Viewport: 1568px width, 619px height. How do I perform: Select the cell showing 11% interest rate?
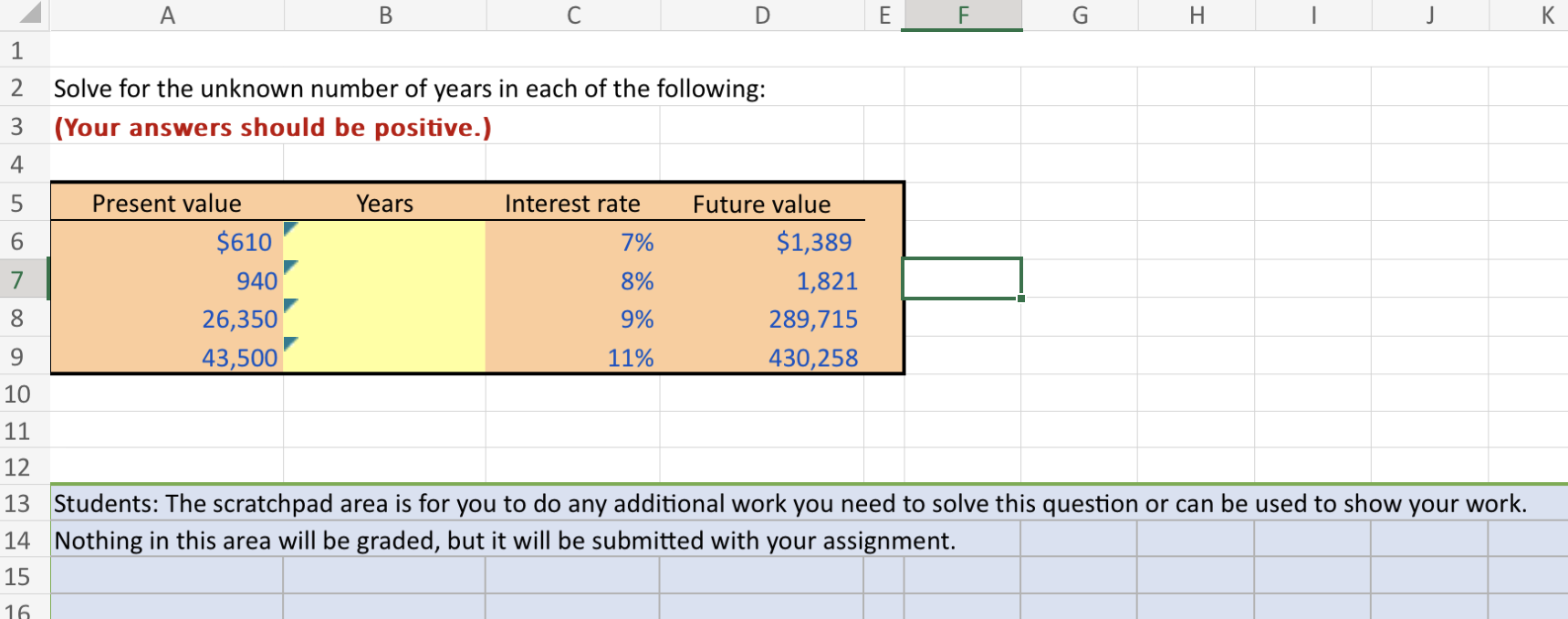(x=573, y=357)
